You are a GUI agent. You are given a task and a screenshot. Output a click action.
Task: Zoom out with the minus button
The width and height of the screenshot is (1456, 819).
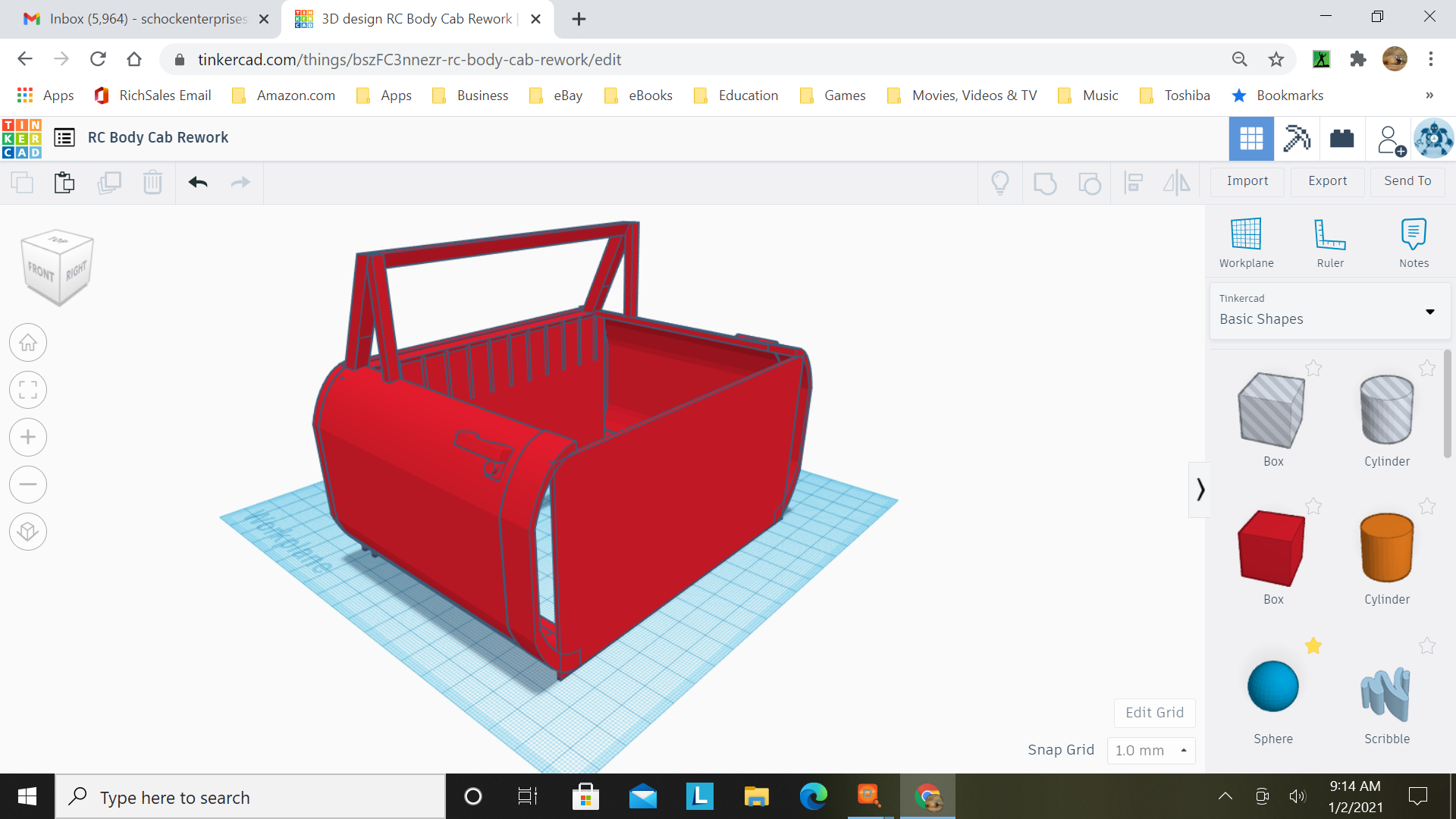28,485
